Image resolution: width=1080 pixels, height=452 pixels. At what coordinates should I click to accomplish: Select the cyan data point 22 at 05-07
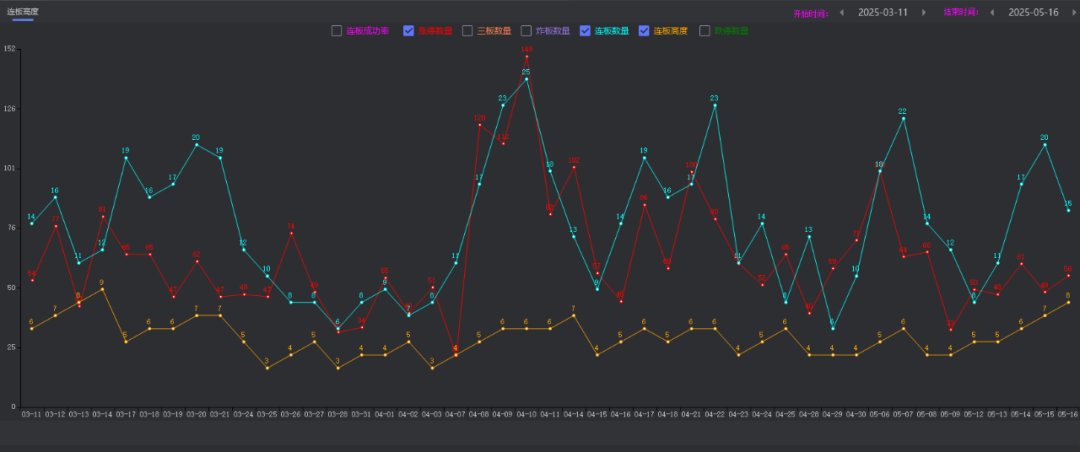point(903,119)
